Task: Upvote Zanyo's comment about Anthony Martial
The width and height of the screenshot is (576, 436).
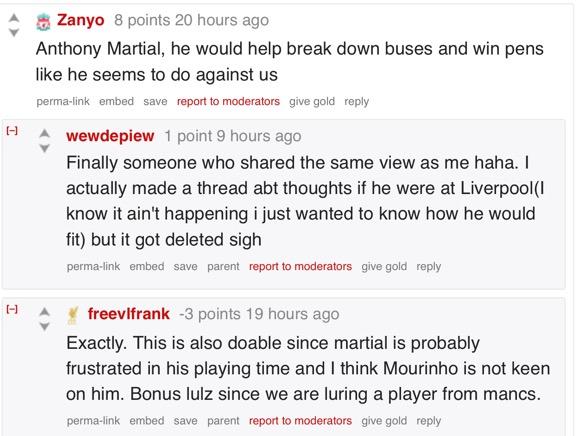Action: [x=14, y=18]
